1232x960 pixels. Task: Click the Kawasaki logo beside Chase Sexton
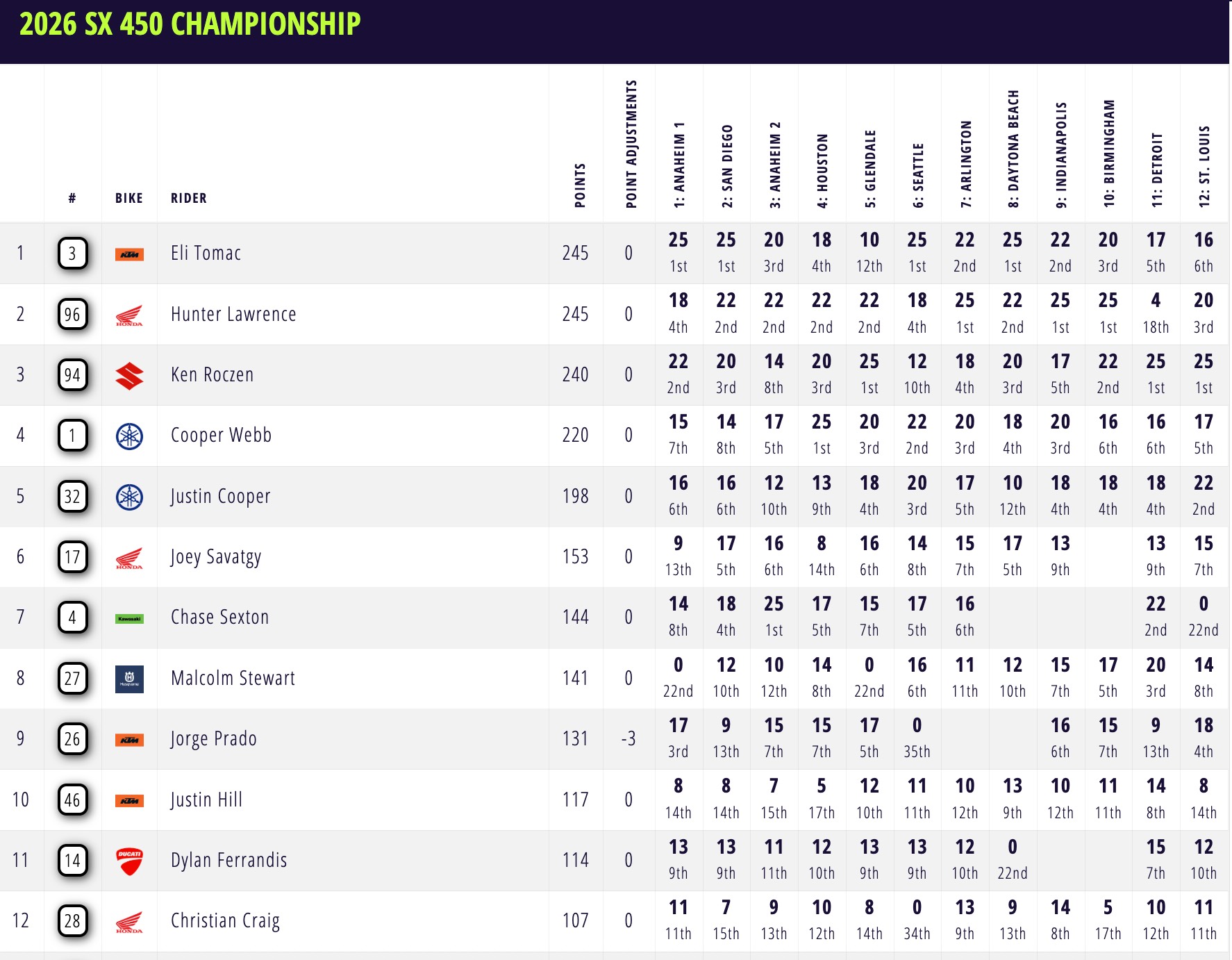coord(129,618)
